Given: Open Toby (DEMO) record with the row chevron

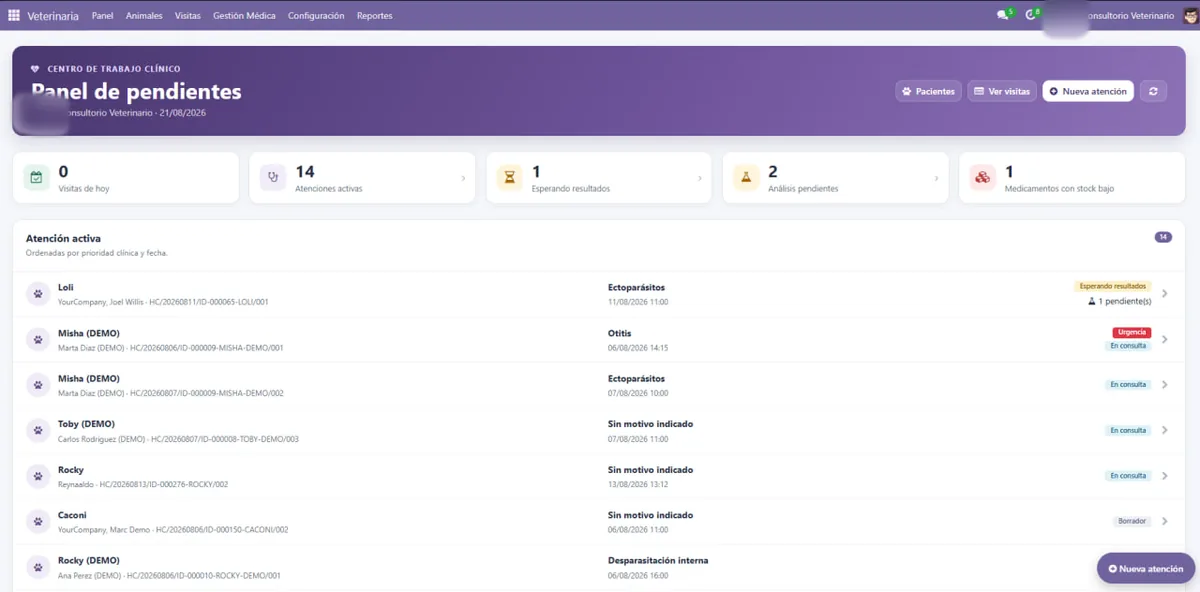Looking at the screenshot, I should point(1165,431).
